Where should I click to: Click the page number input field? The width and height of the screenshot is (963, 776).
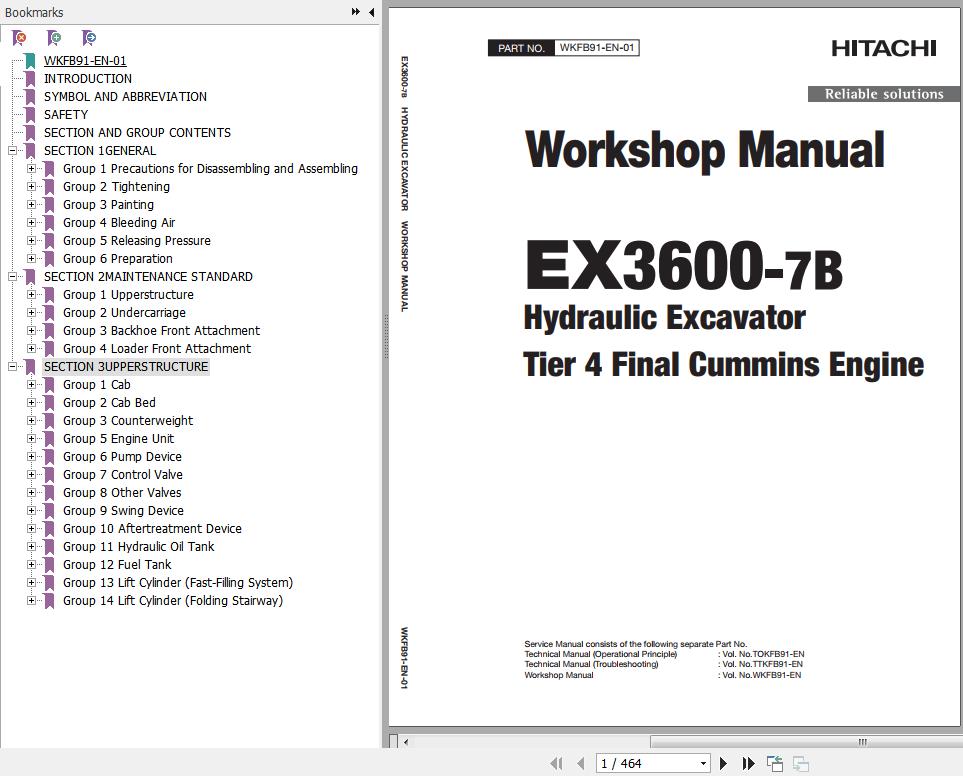[647, 763]
